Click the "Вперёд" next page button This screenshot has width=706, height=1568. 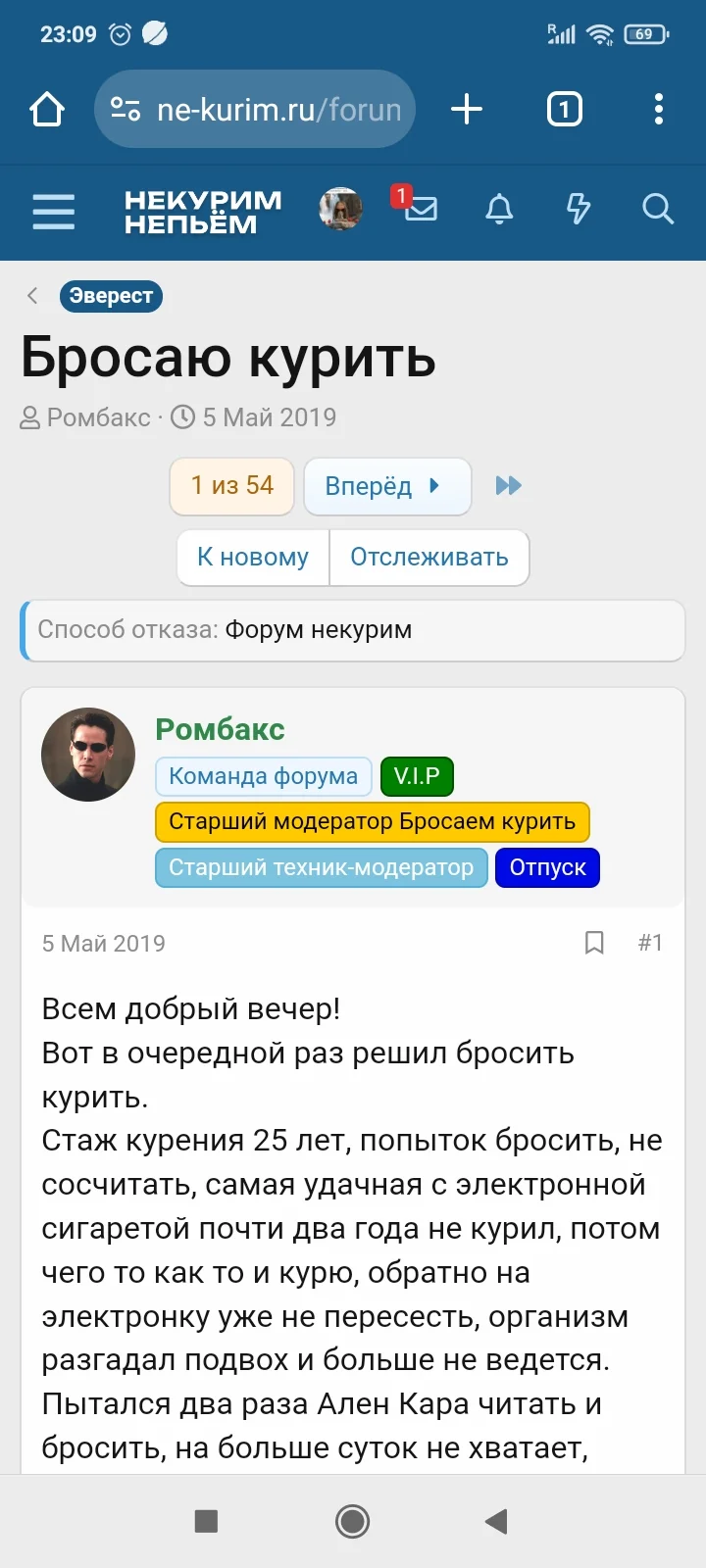tap(386, 486)
